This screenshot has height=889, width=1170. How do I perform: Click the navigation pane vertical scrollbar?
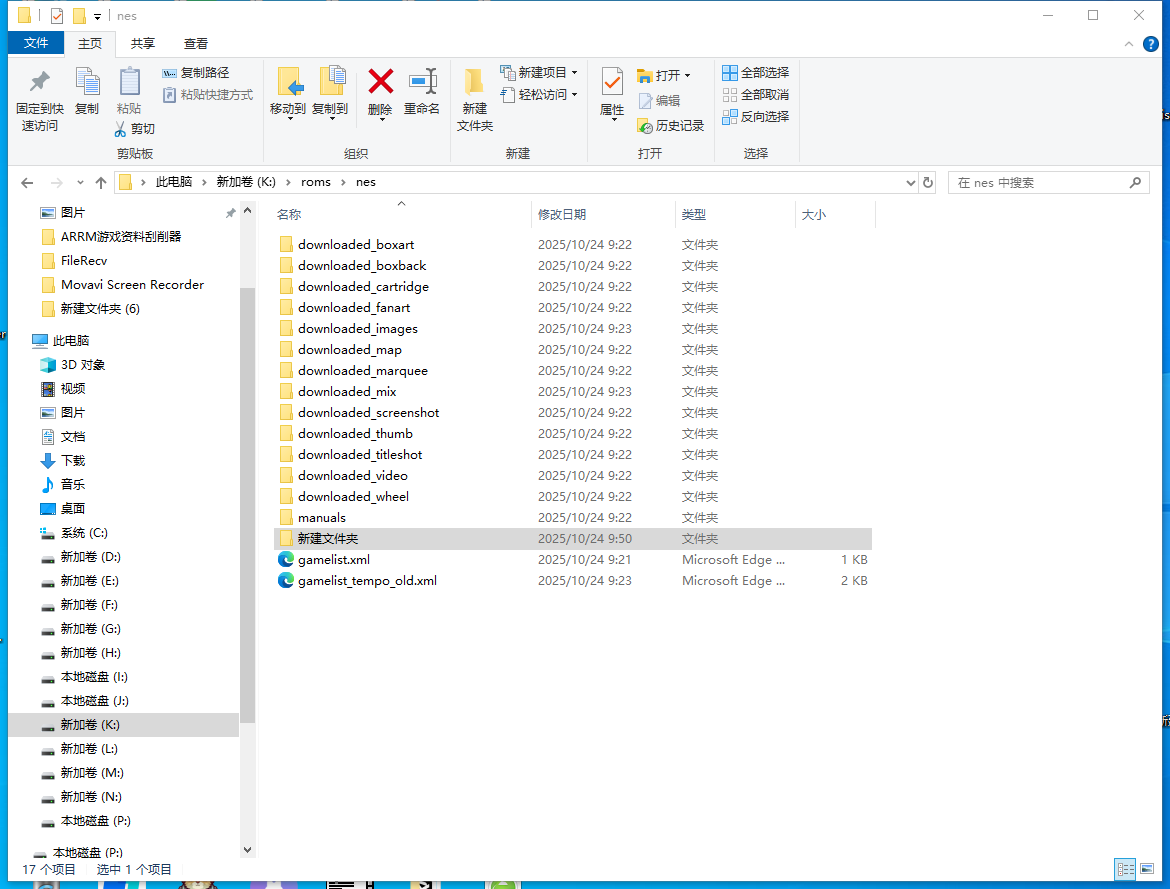click(x=248, y=500)
